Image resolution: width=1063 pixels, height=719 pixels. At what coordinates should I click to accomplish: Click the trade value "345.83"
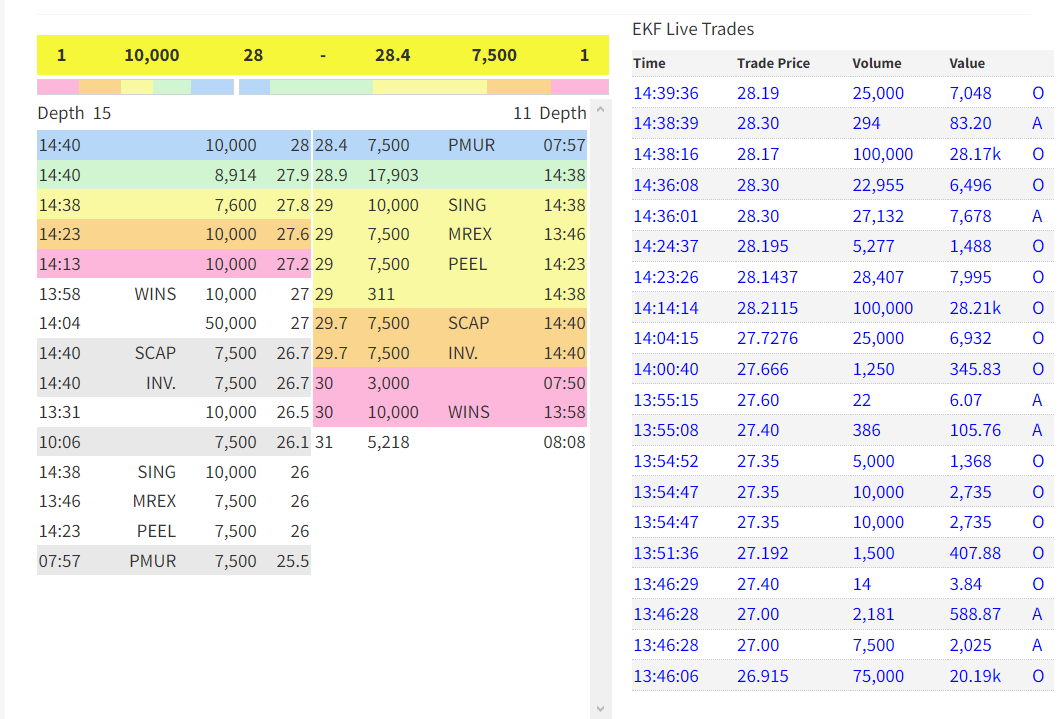click(975, 369)
